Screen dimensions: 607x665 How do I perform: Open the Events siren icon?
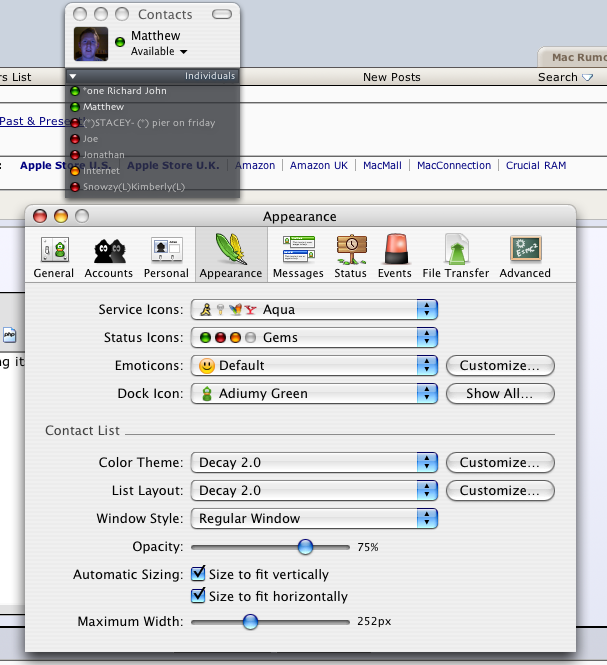point(395,249)
